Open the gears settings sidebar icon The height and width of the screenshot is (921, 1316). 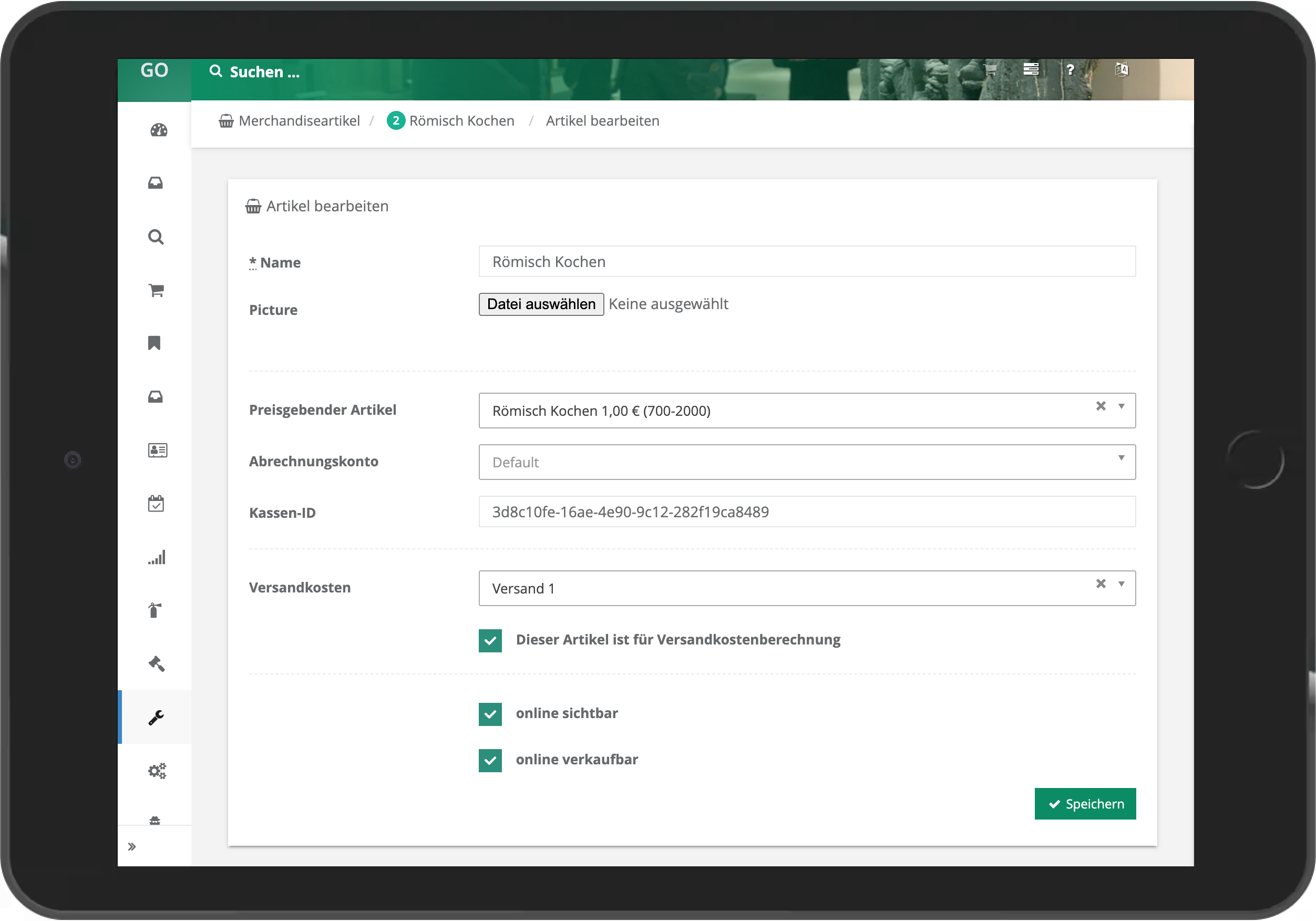pos(157,771)
